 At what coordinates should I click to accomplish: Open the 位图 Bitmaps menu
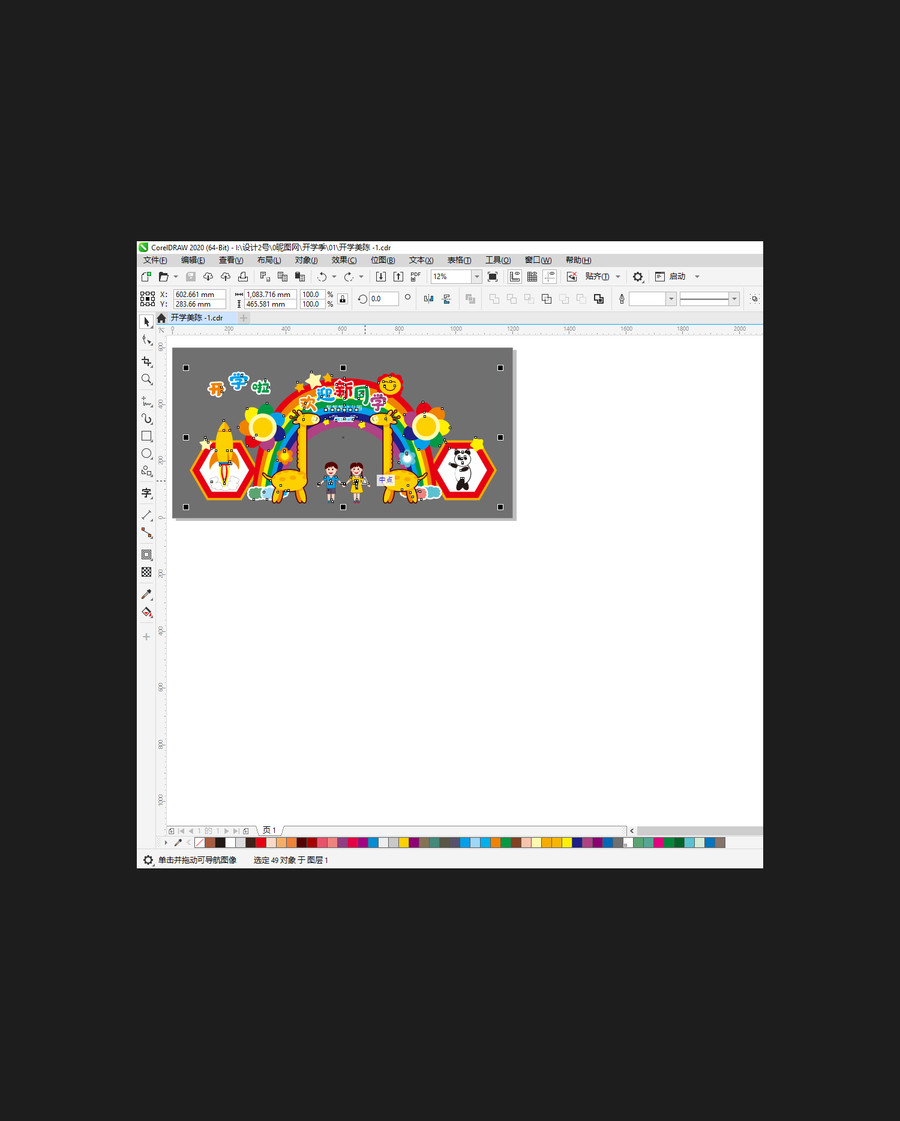coord(382,260)
